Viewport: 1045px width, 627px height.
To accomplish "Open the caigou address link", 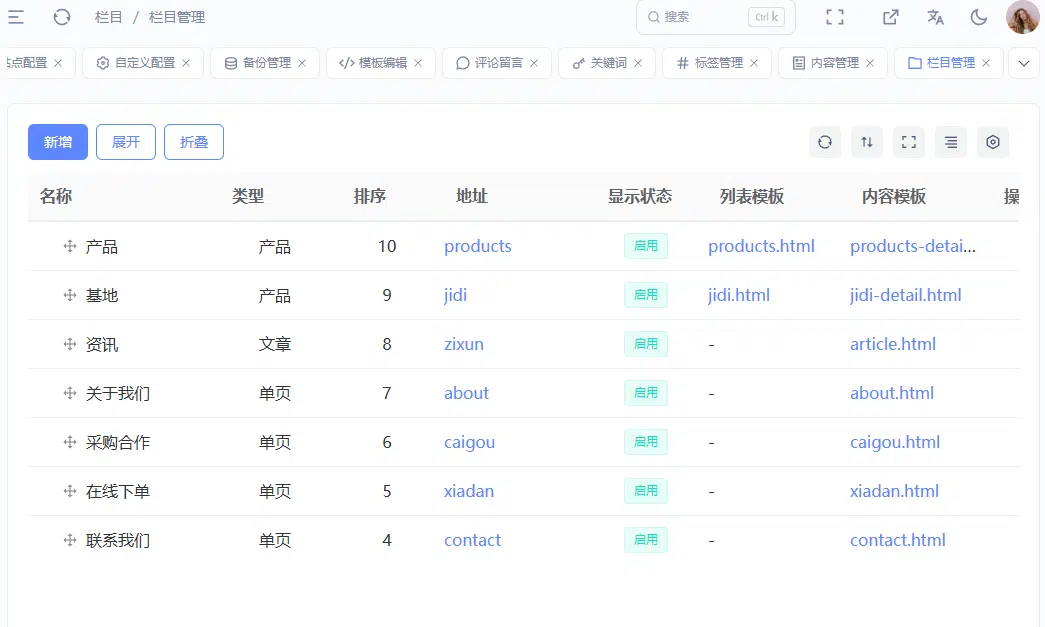I will pos(469,442).
